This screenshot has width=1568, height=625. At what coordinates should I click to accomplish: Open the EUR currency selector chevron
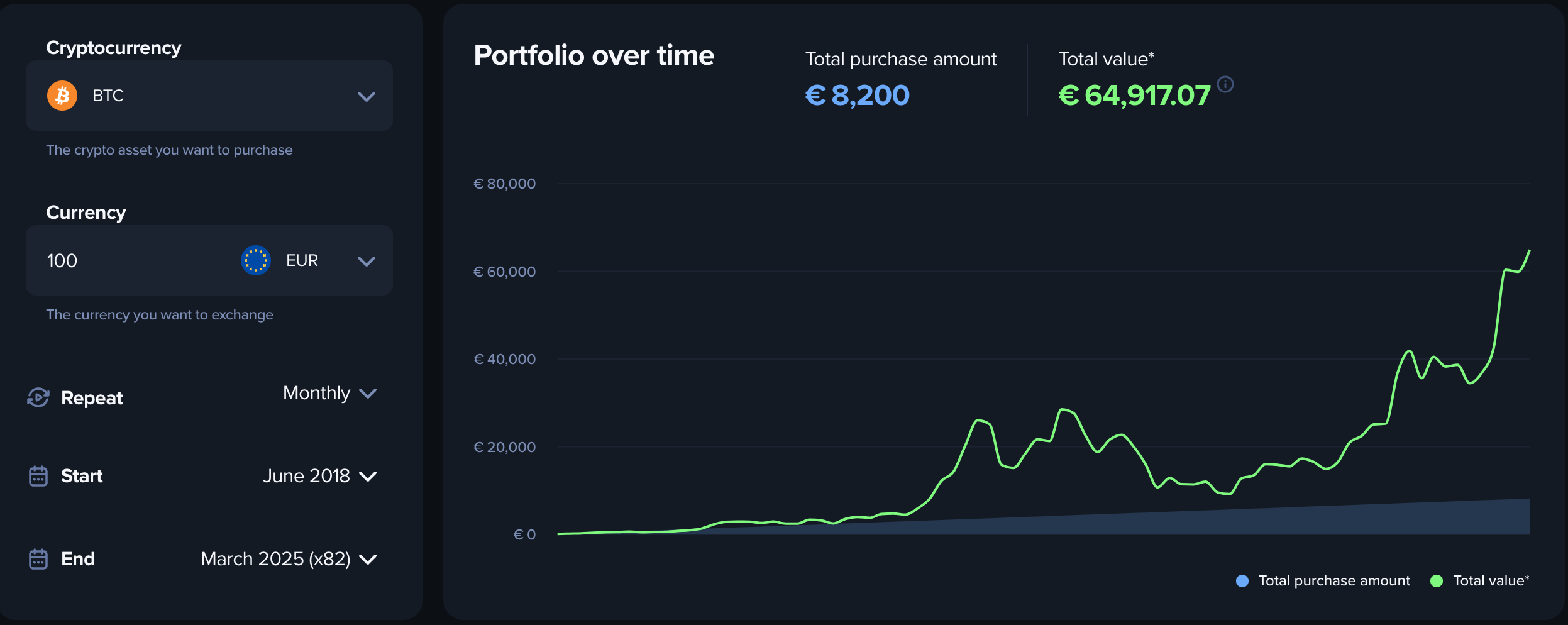pos(367,261)
